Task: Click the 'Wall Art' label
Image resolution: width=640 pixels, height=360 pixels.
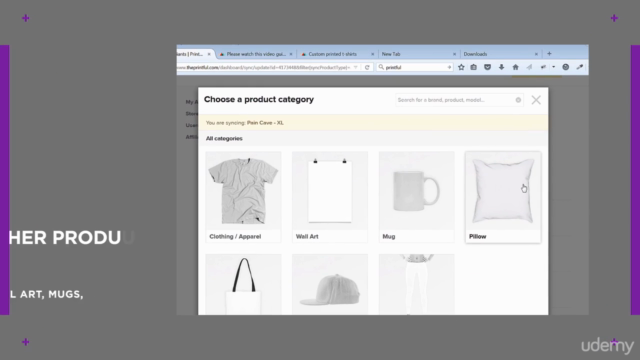Action: point(307,237)
